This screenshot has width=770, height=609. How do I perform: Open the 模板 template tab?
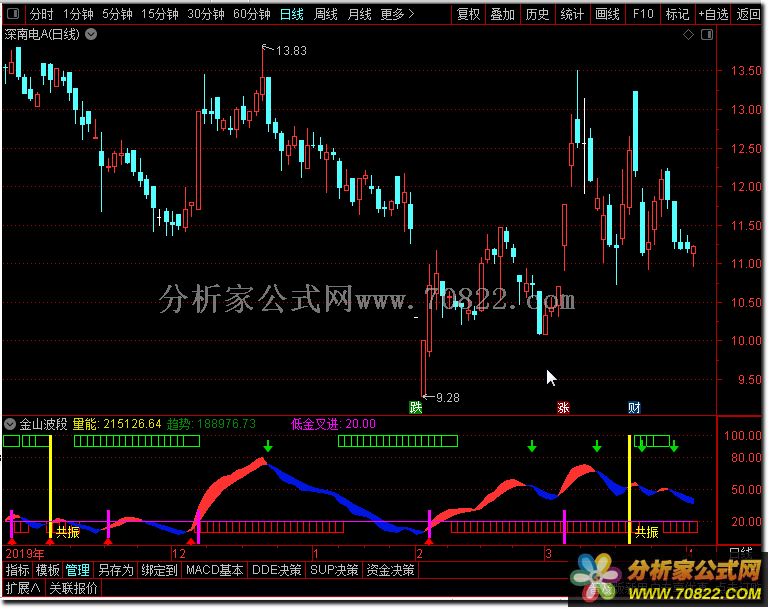(48, 570)
